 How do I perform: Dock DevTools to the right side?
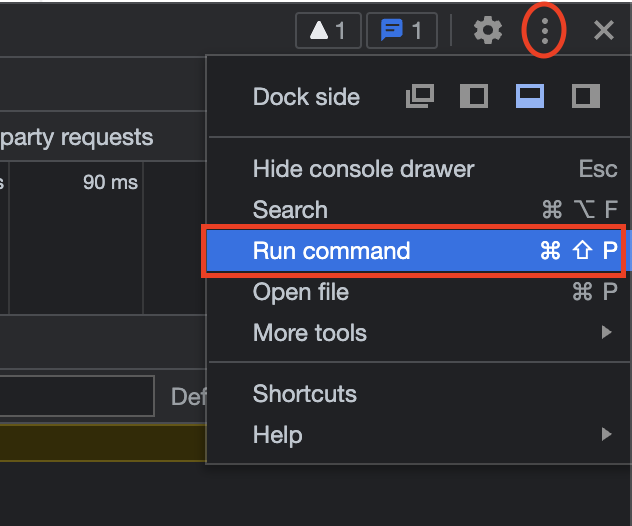(x=585, y=97)
